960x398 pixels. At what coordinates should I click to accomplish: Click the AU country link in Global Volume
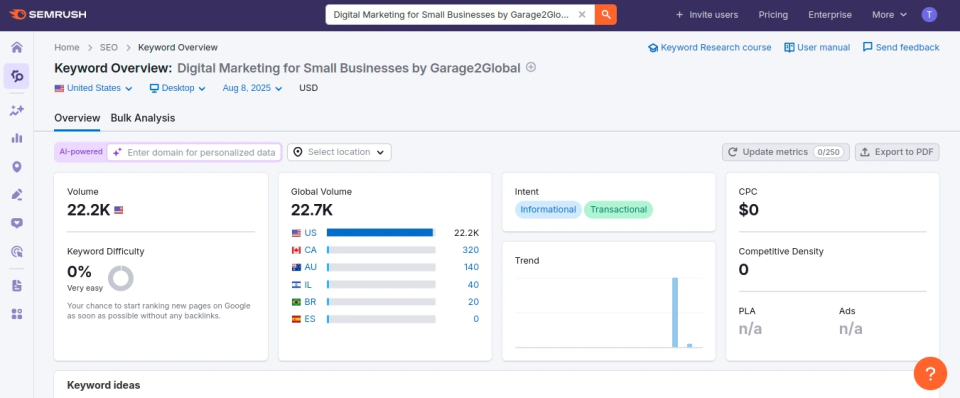tap(310, 267)
